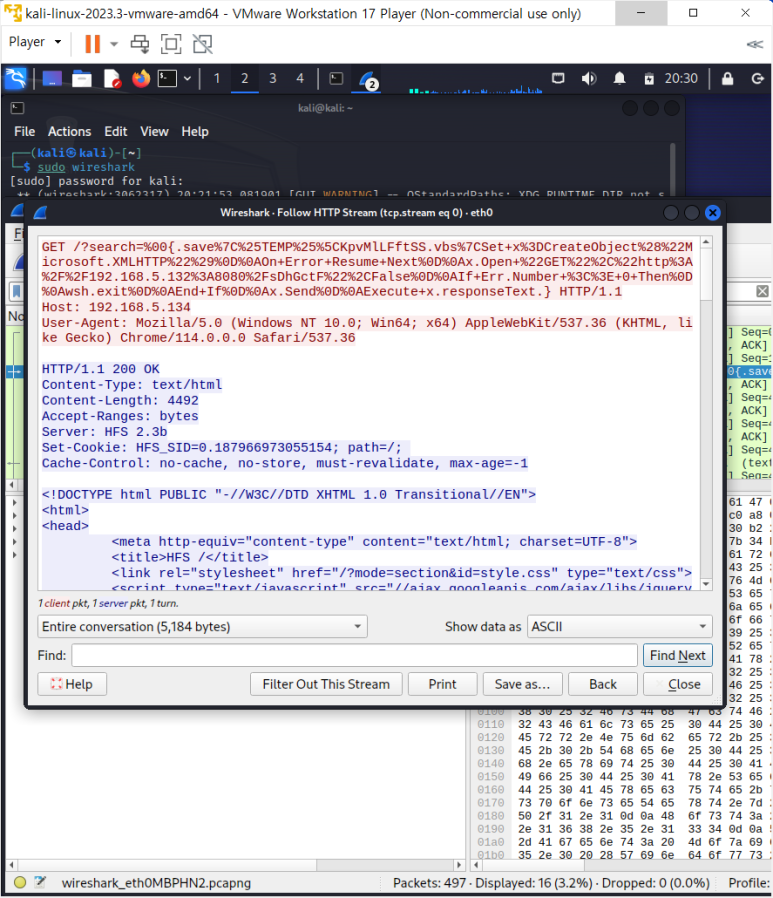Viewport: 773px width, 898px height.
Task: Open terminal emulator launcher
Action: [x=167, y=78]
